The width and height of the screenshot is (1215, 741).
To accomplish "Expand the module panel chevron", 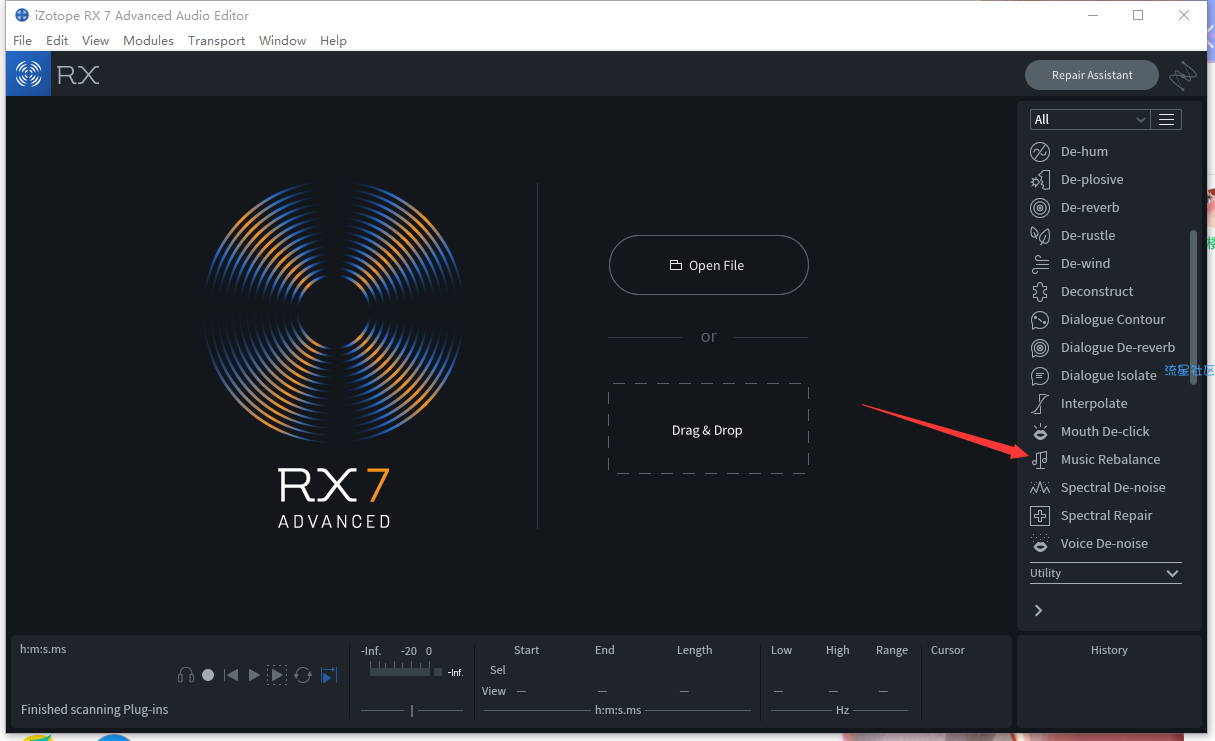I will 1038,610.
